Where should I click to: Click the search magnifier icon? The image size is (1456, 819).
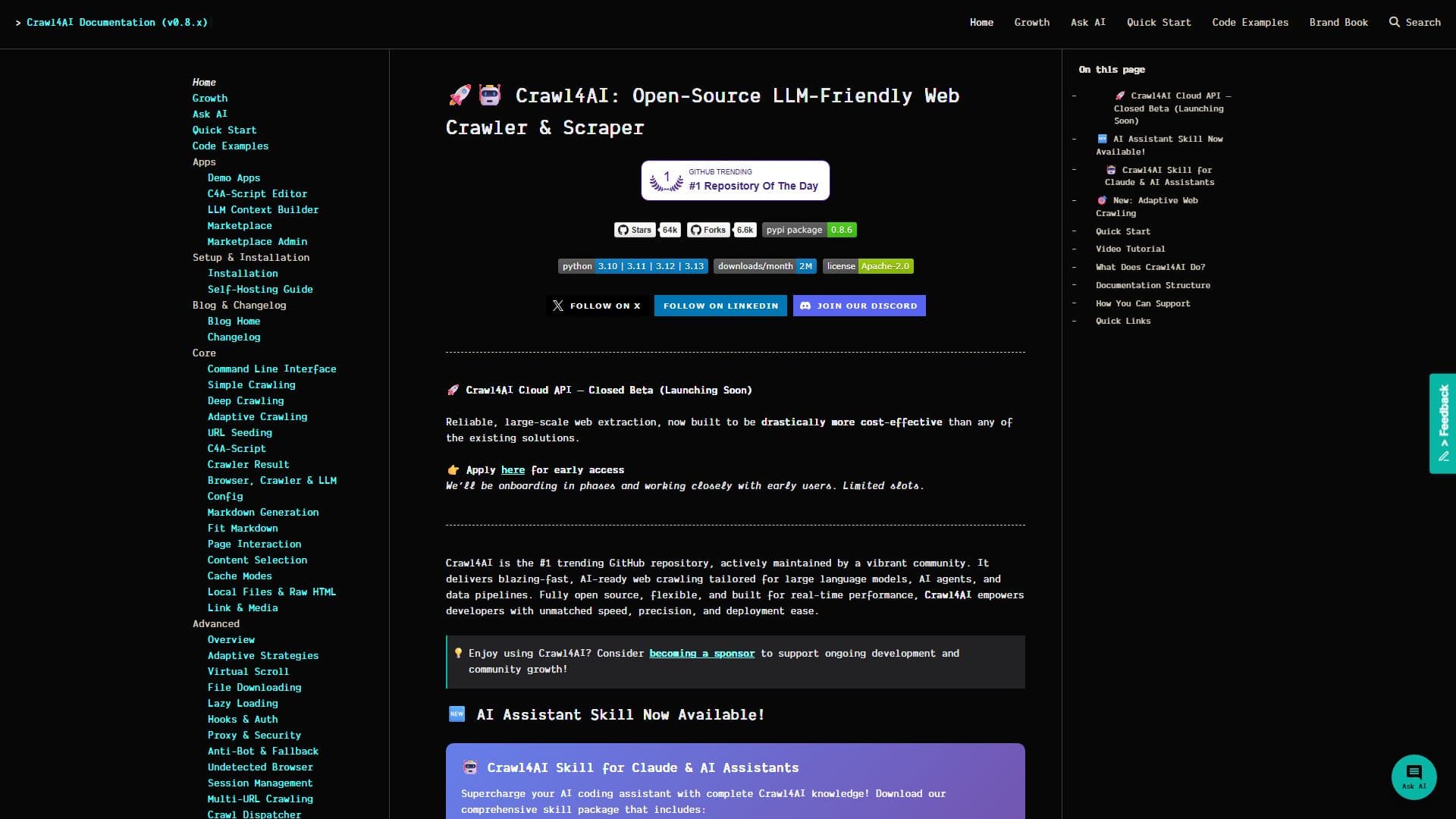coord(1394,22)
